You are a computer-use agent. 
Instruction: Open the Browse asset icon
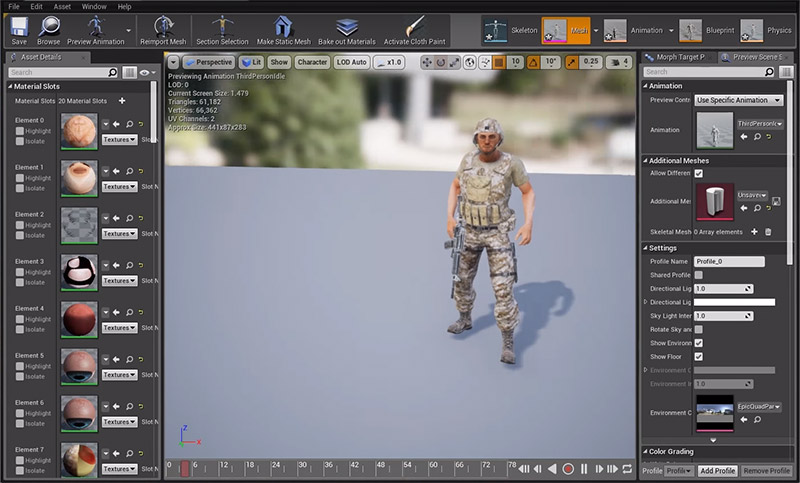pyautogui.click(x=48, y=27)
